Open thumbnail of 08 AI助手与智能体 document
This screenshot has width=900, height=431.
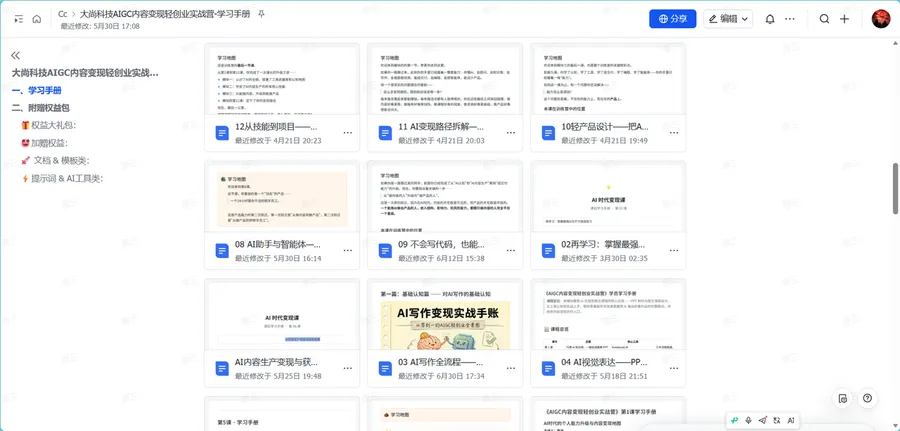pos(282,197)
